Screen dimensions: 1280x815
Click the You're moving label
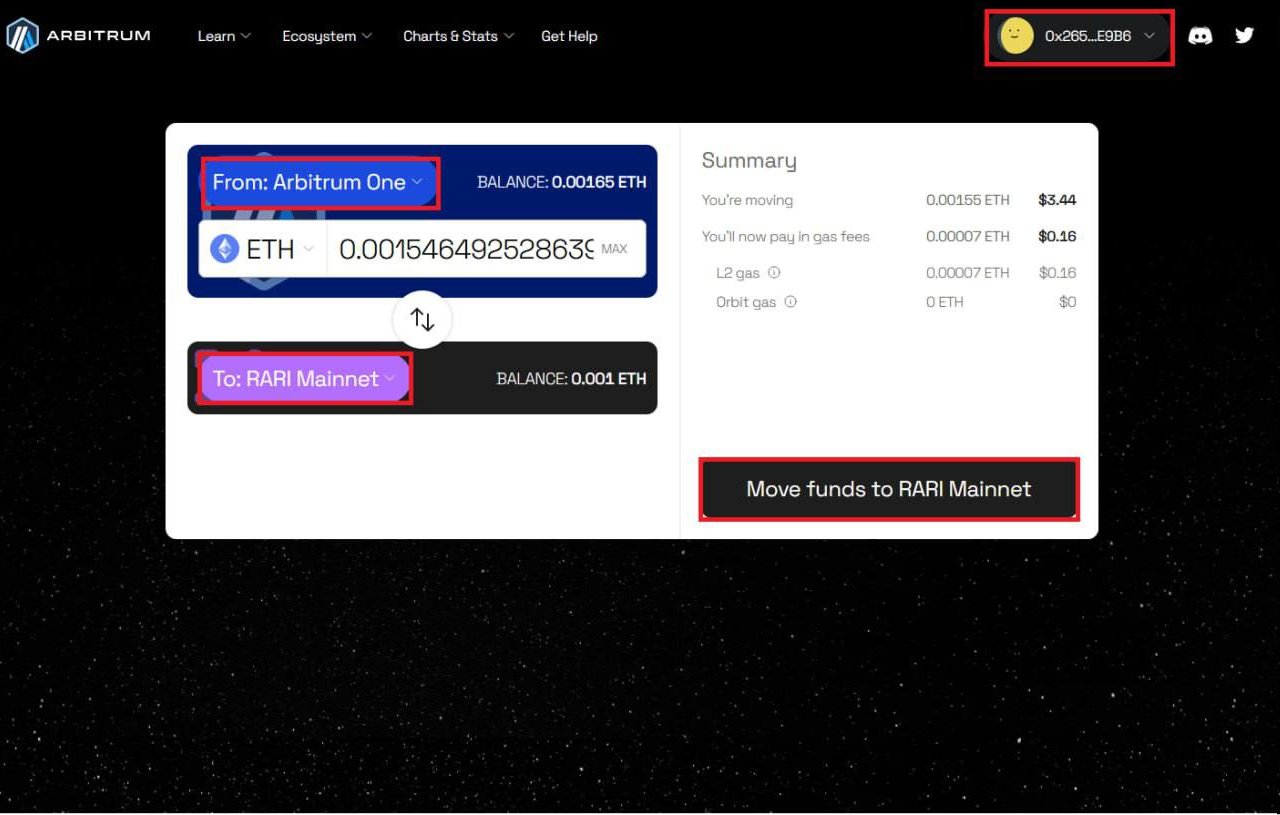tap(747, 200)
